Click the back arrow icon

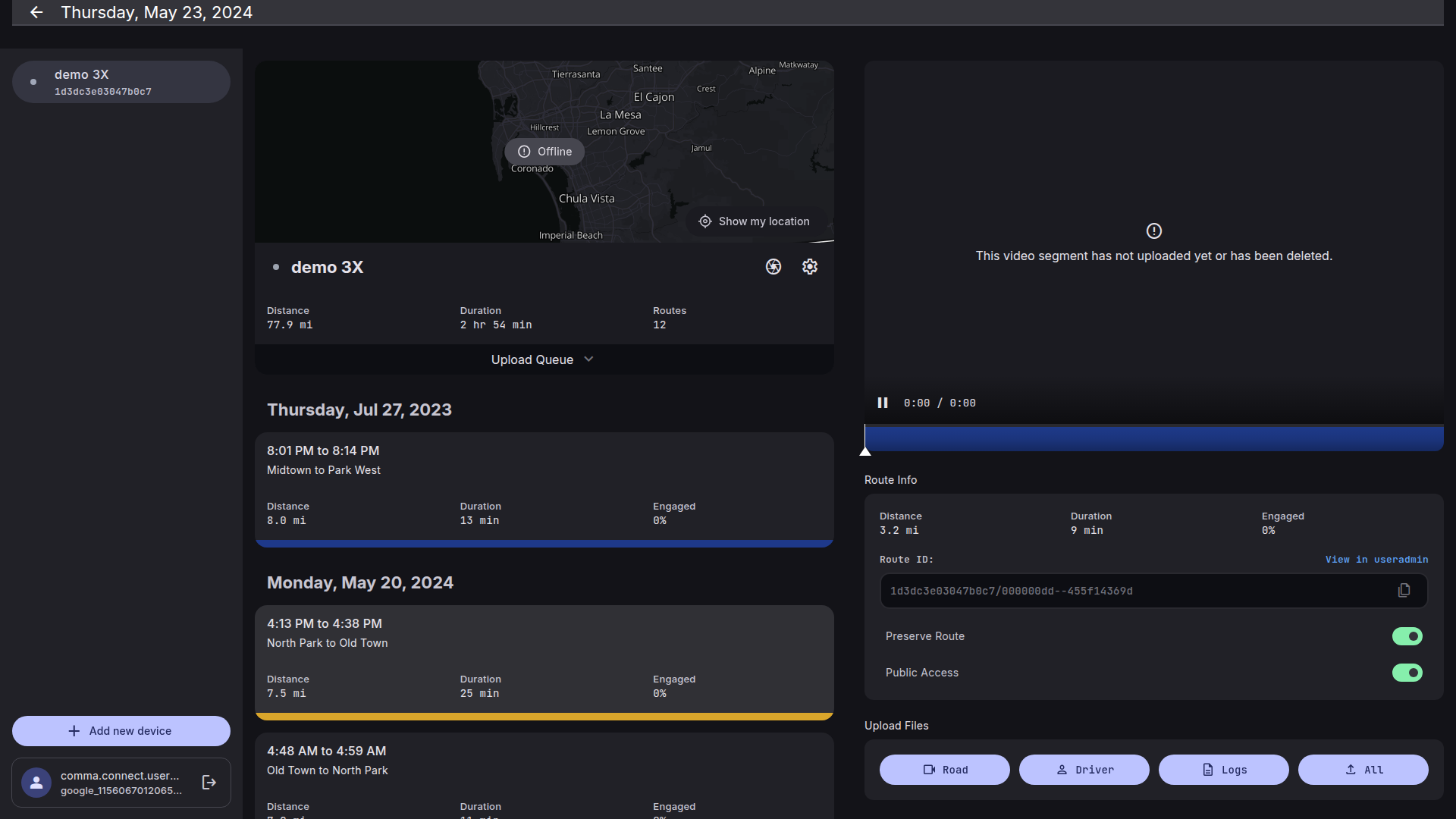[x=36, y=12]
